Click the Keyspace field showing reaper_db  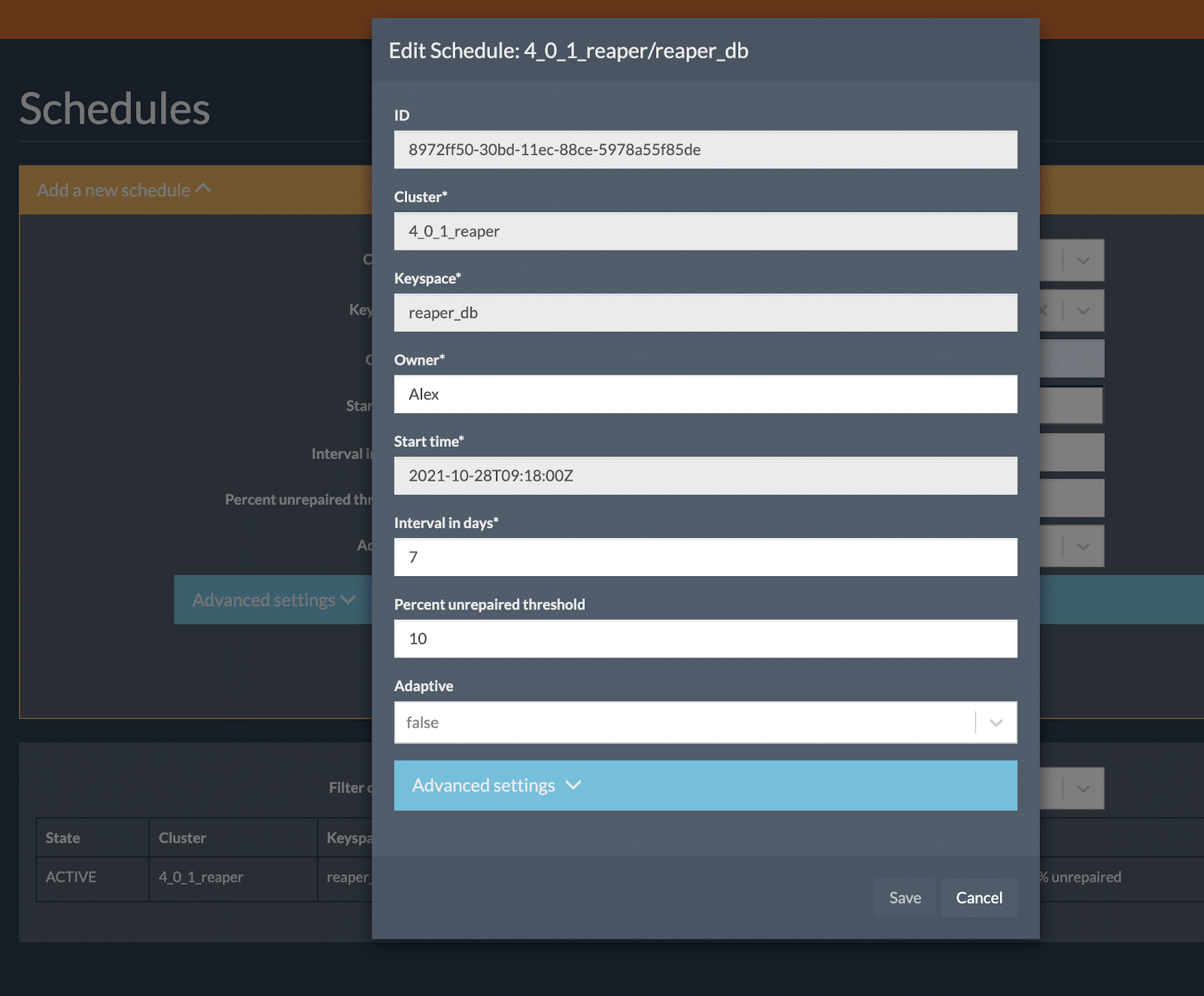click(x=705, y=313)
